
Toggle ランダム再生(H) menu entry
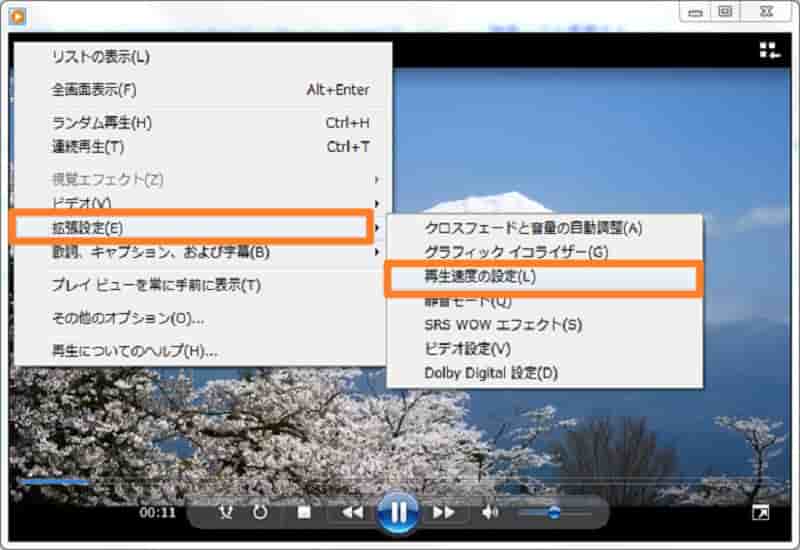pyautogui.click(x=203, y=122)
